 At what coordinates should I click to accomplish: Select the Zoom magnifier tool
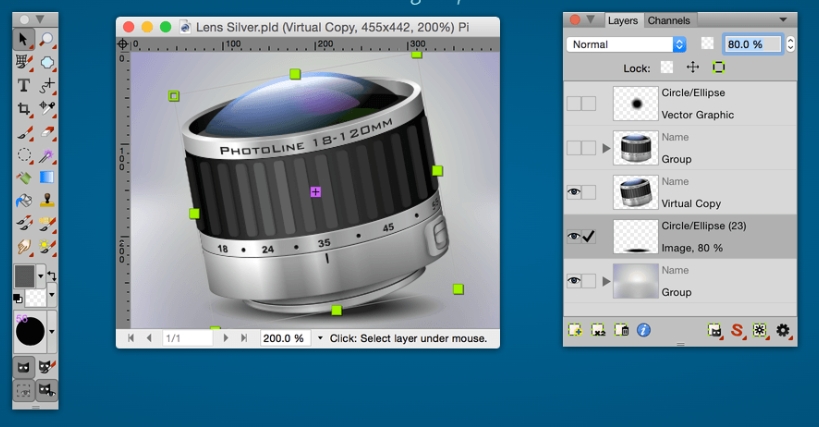[47, 39]
